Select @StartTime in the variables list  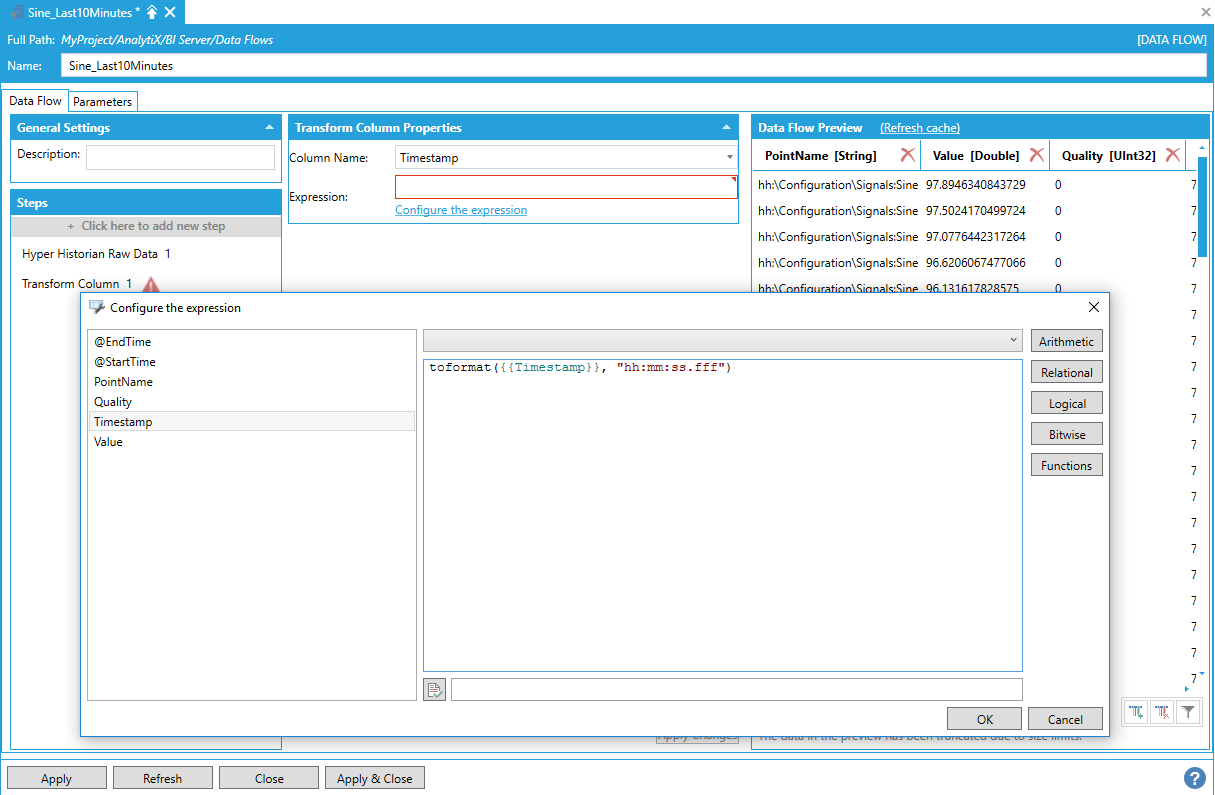(125, 362)
